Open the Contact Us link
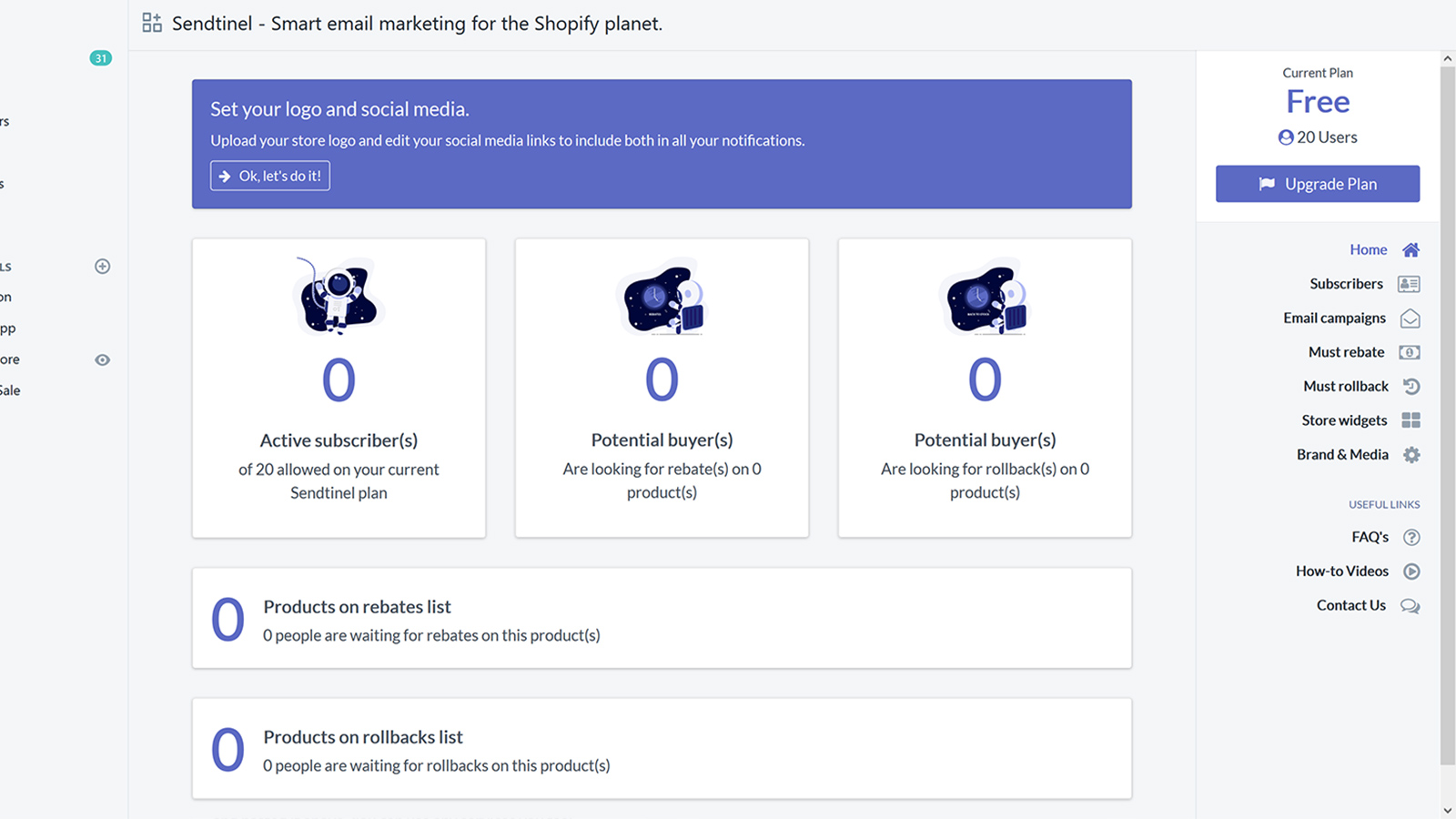Viewport: 1456px width, 819px height. [1351, 605]
